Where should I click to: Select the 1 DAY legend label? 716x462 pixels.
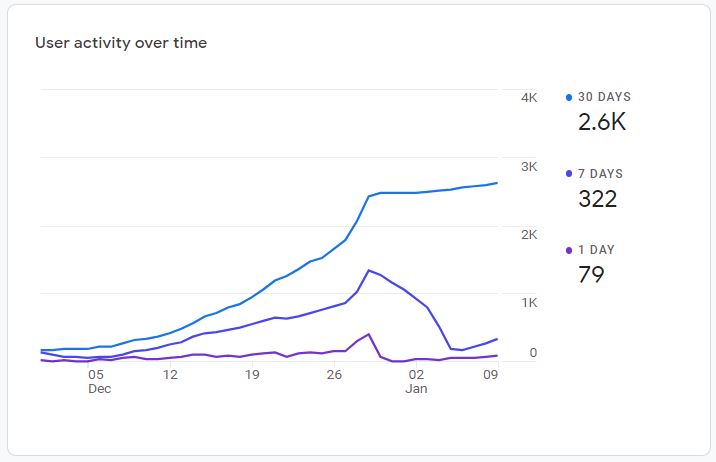coord(597,250)
